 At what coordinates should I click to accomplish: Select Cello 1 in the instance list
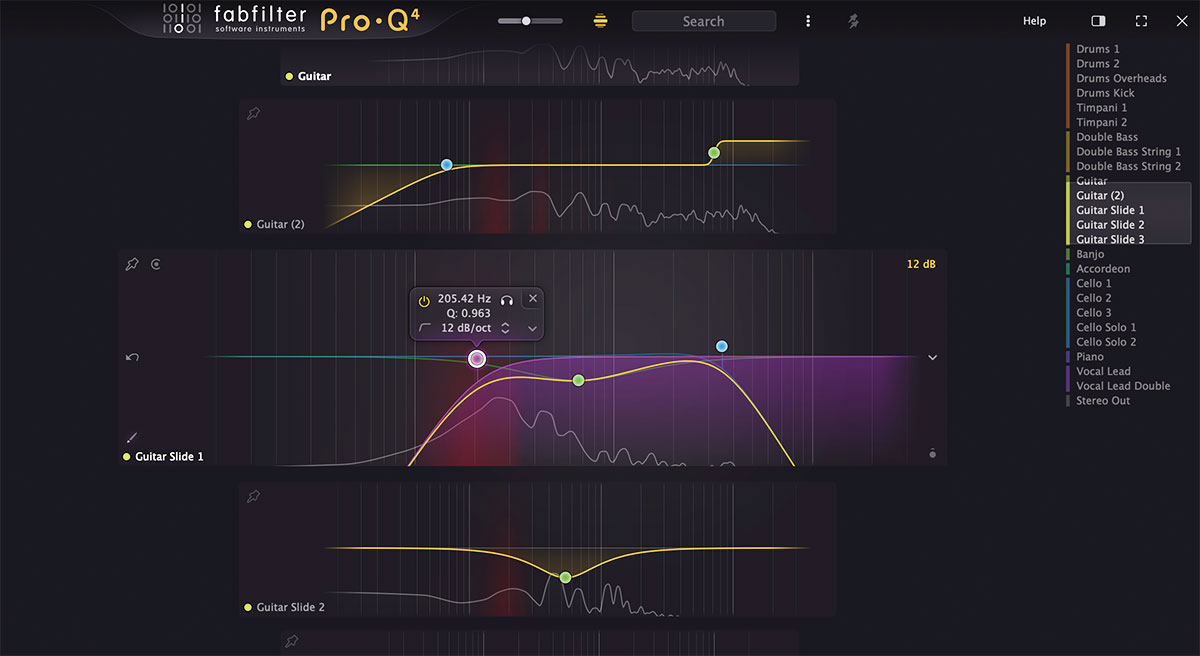tap(1094, 284)
